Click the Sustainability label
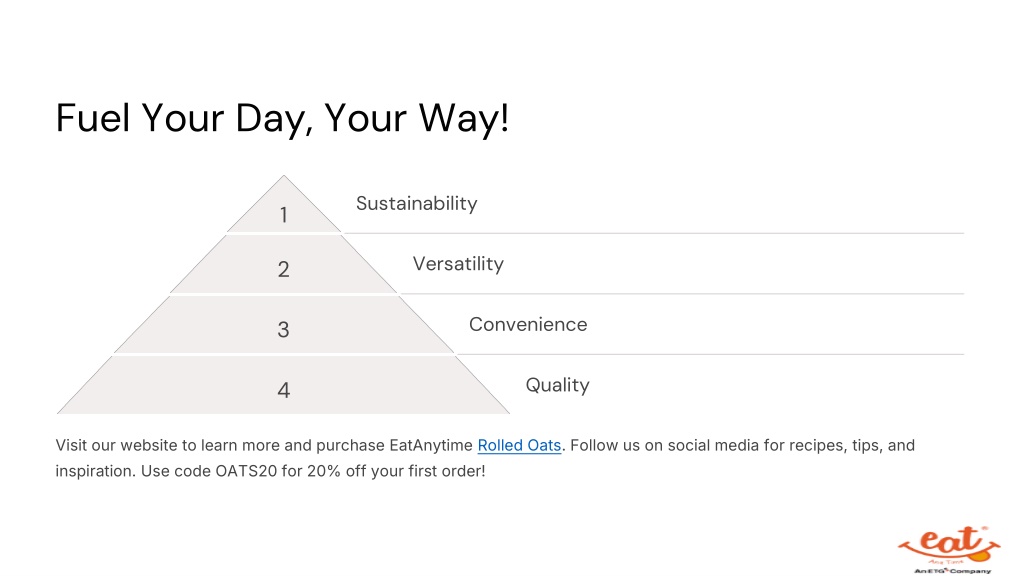Image resolution: width=1024 pixels, height=576 pixels. [417, 204]
